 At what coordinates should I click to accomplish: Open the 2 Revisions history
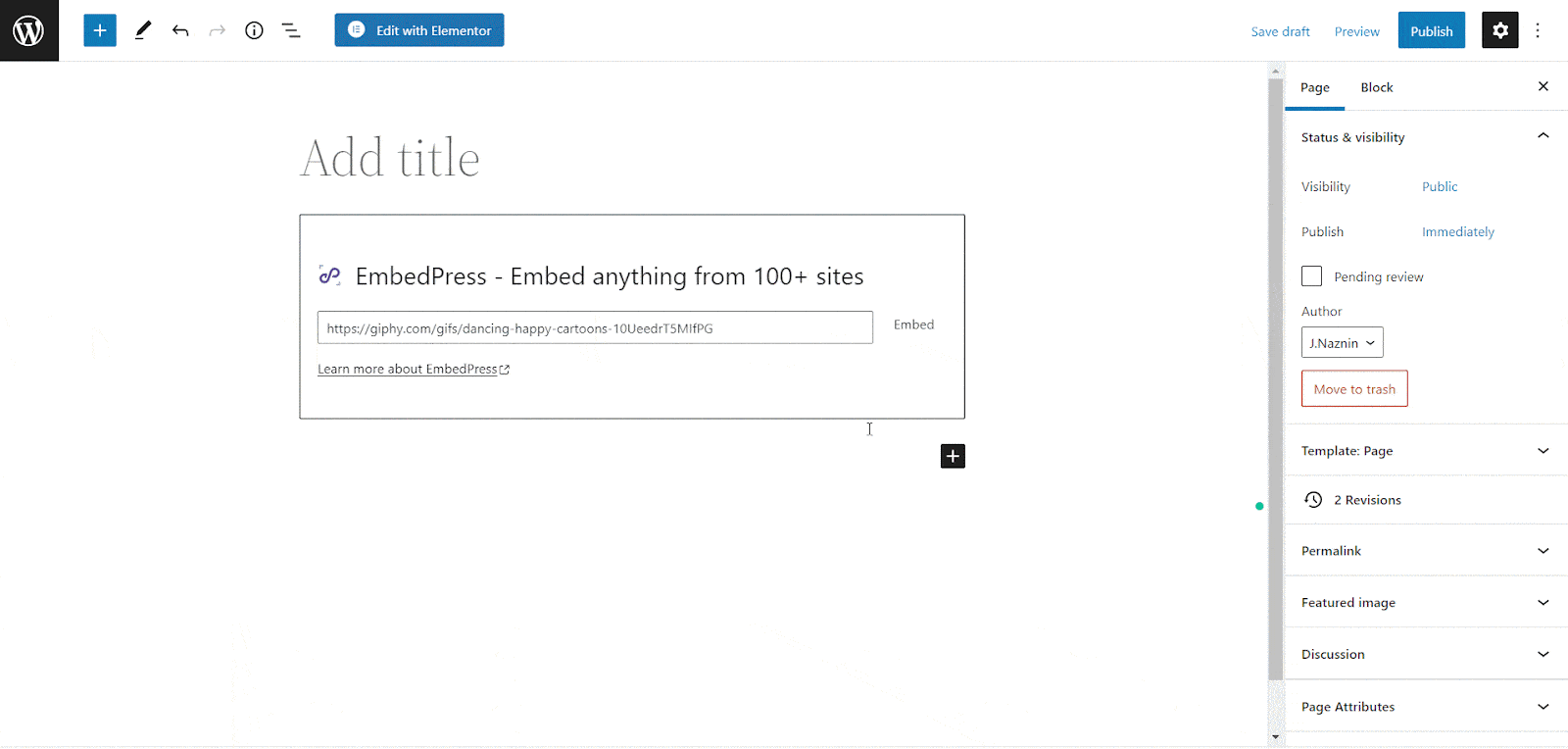click(1427, 500)
